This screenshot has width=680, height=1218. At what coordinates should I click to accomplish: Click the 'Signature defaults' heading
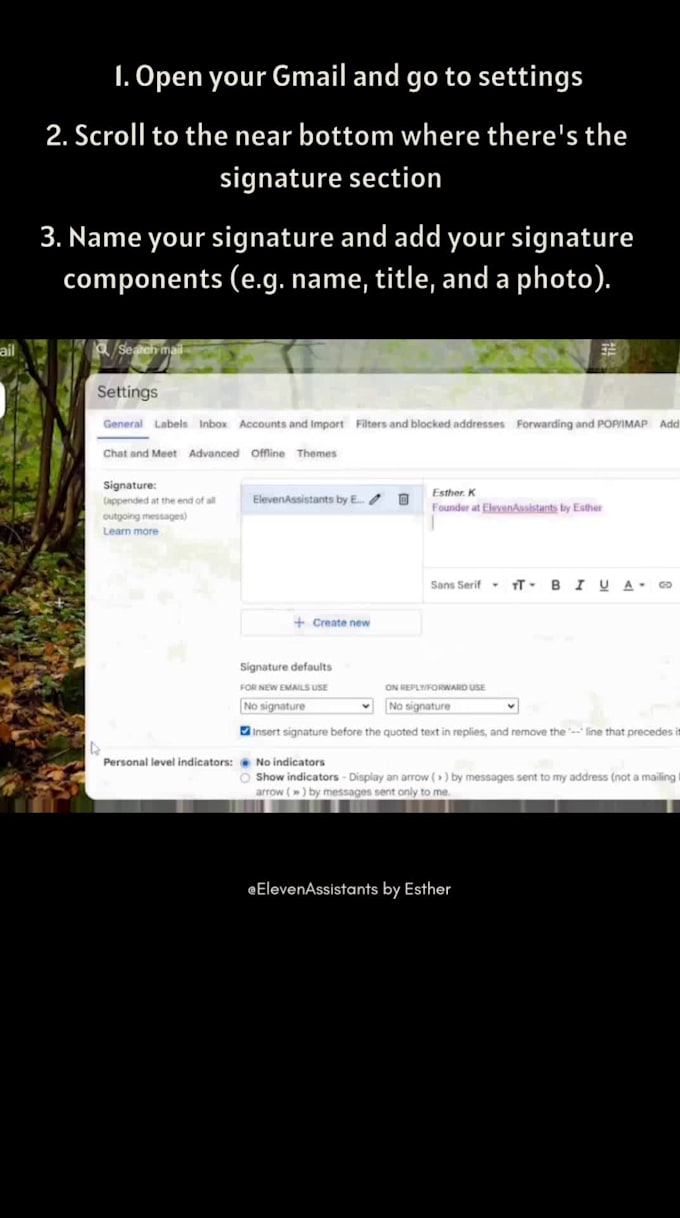(x=286, y=667)
